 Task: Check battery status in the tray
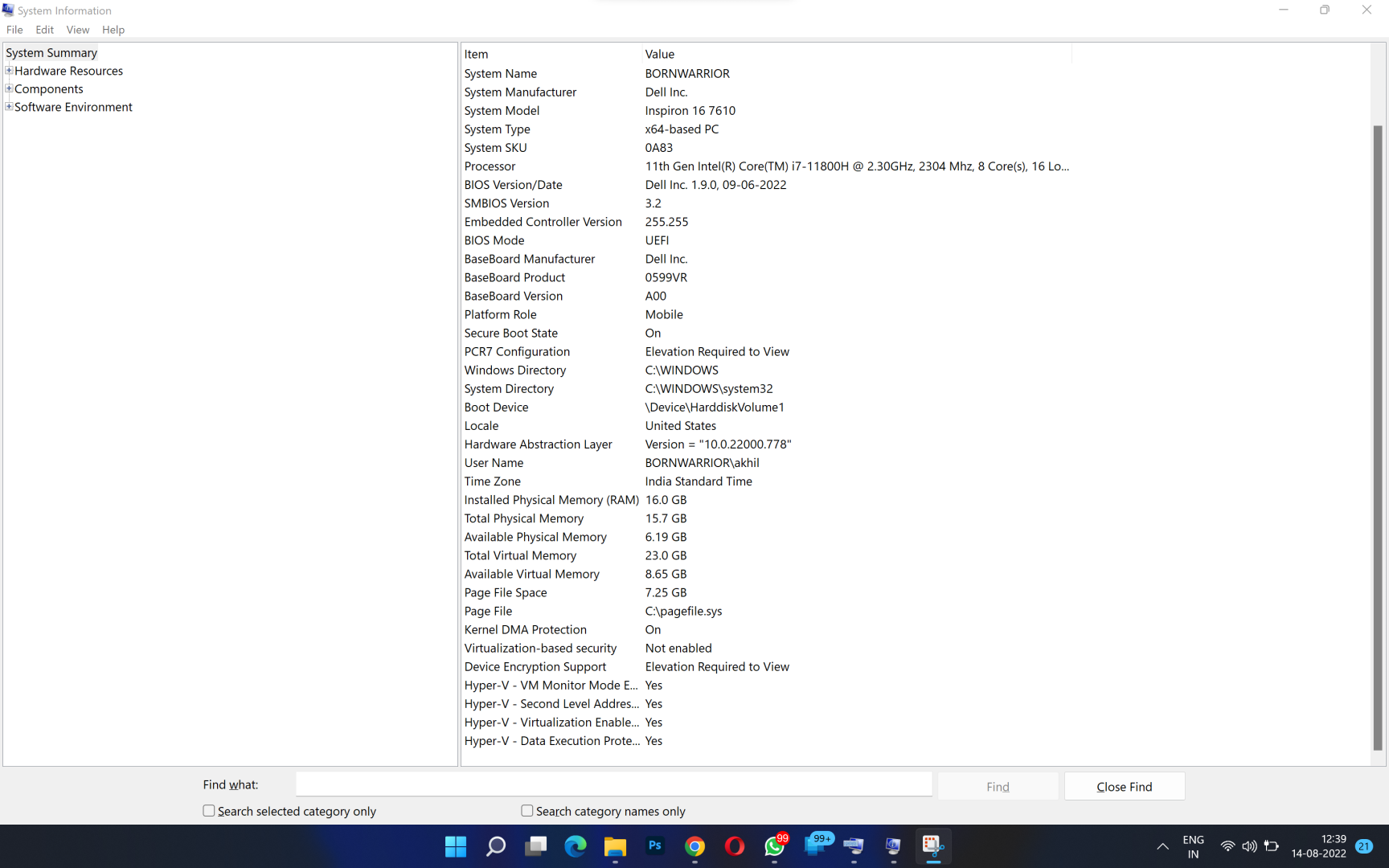(1272, 846)
